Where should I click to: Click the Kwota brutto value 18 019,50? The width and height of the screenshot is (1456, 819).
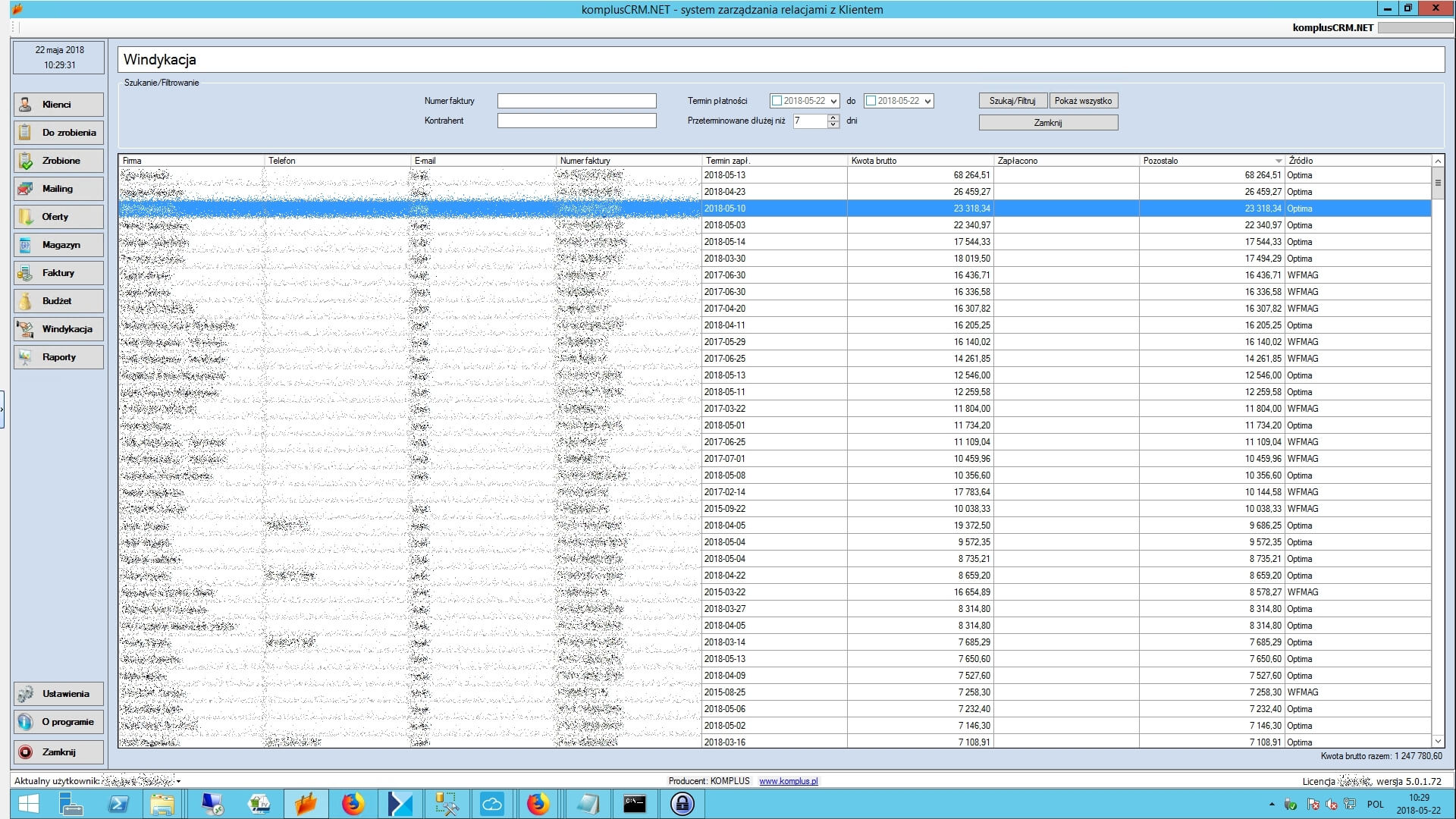pos(921,259)
